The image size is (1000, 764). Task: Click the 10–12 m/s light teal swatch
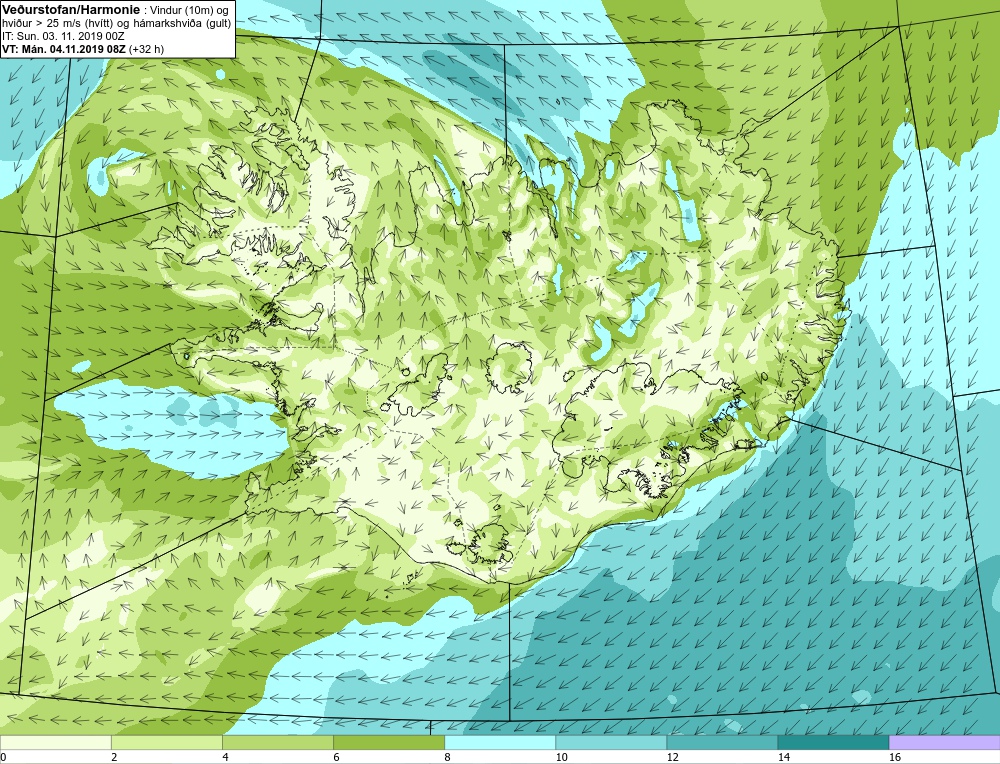click(x=610, y=743)
